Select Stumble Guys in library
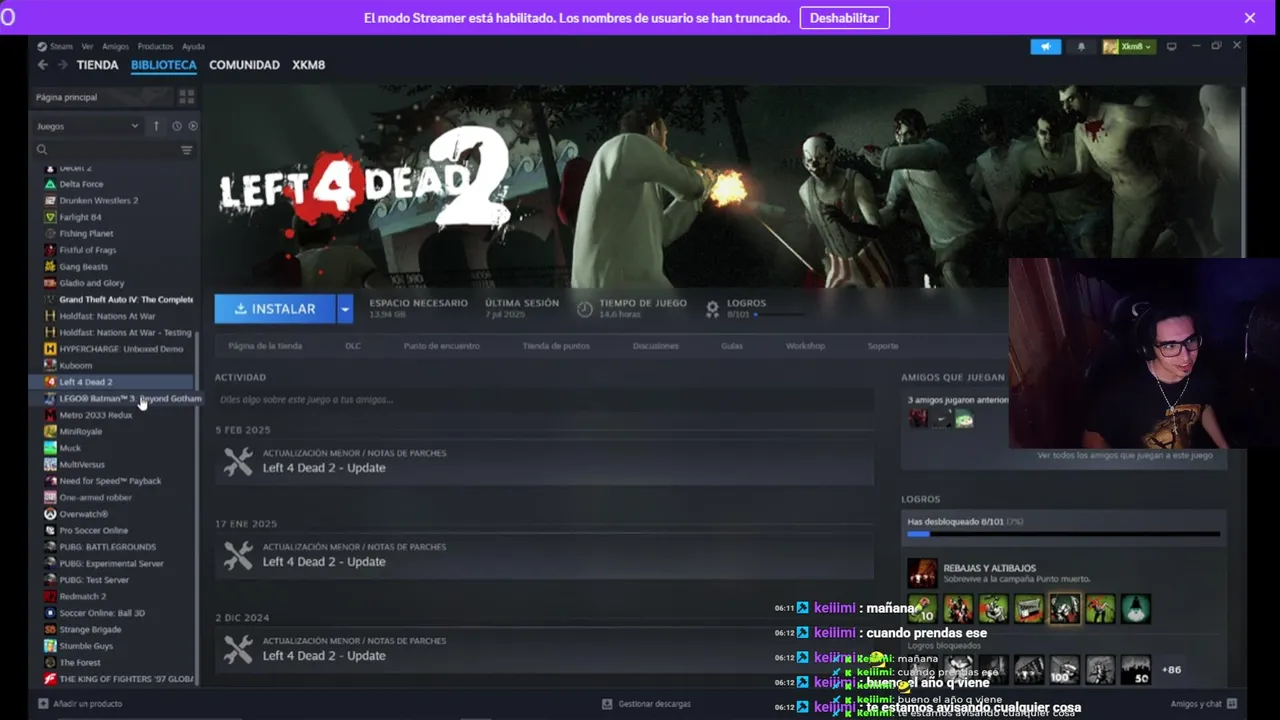The height and width of the screenshot is (720, 1280). click(x=86, y=646)
